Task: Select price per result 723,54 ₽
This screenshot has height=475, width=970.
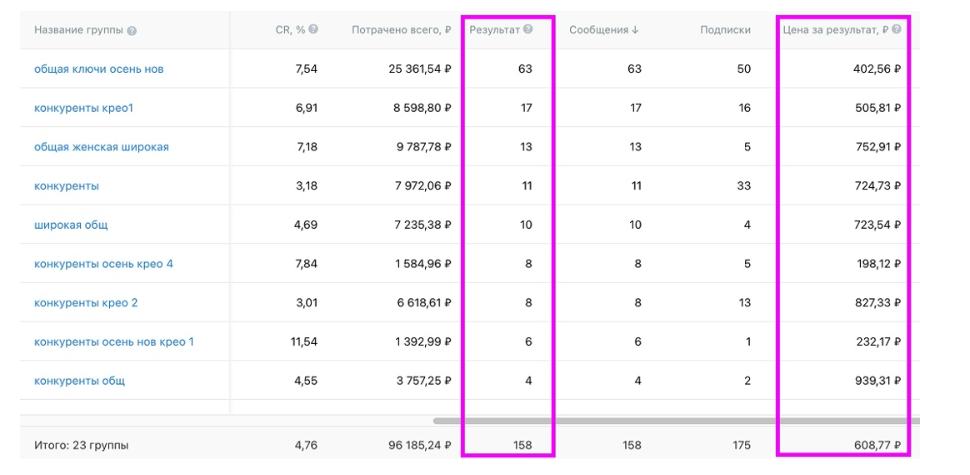Action: tap(877, 225)
